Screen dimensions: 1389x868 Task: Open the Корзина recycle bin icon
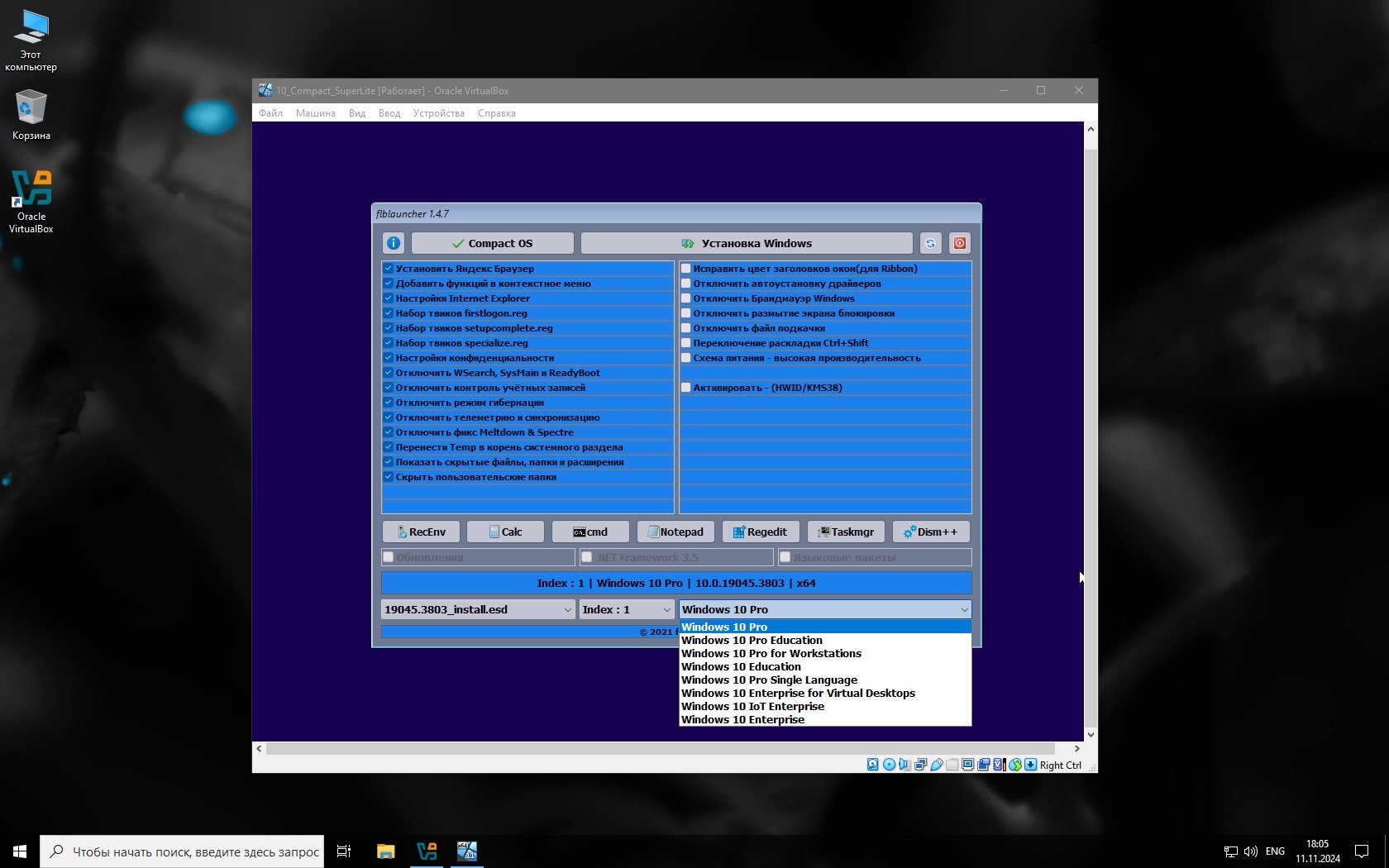(x=31, y=115)
